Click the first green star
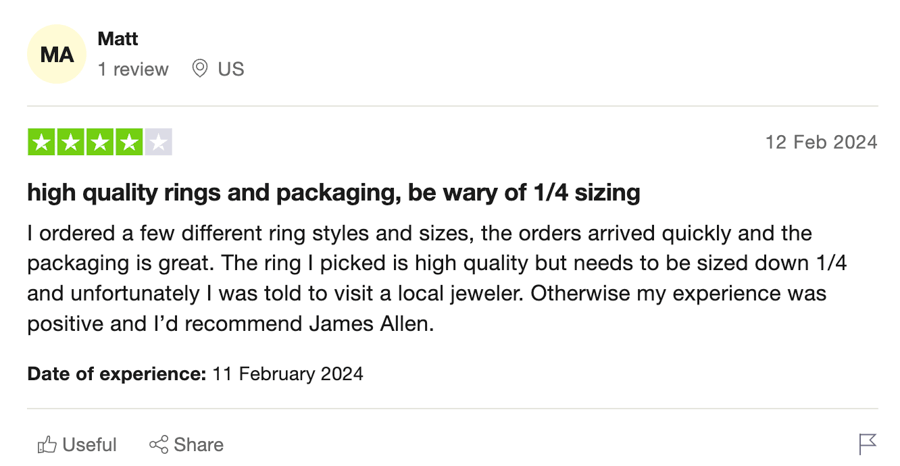Screen dimensions: 900x466 coord(41,142)
